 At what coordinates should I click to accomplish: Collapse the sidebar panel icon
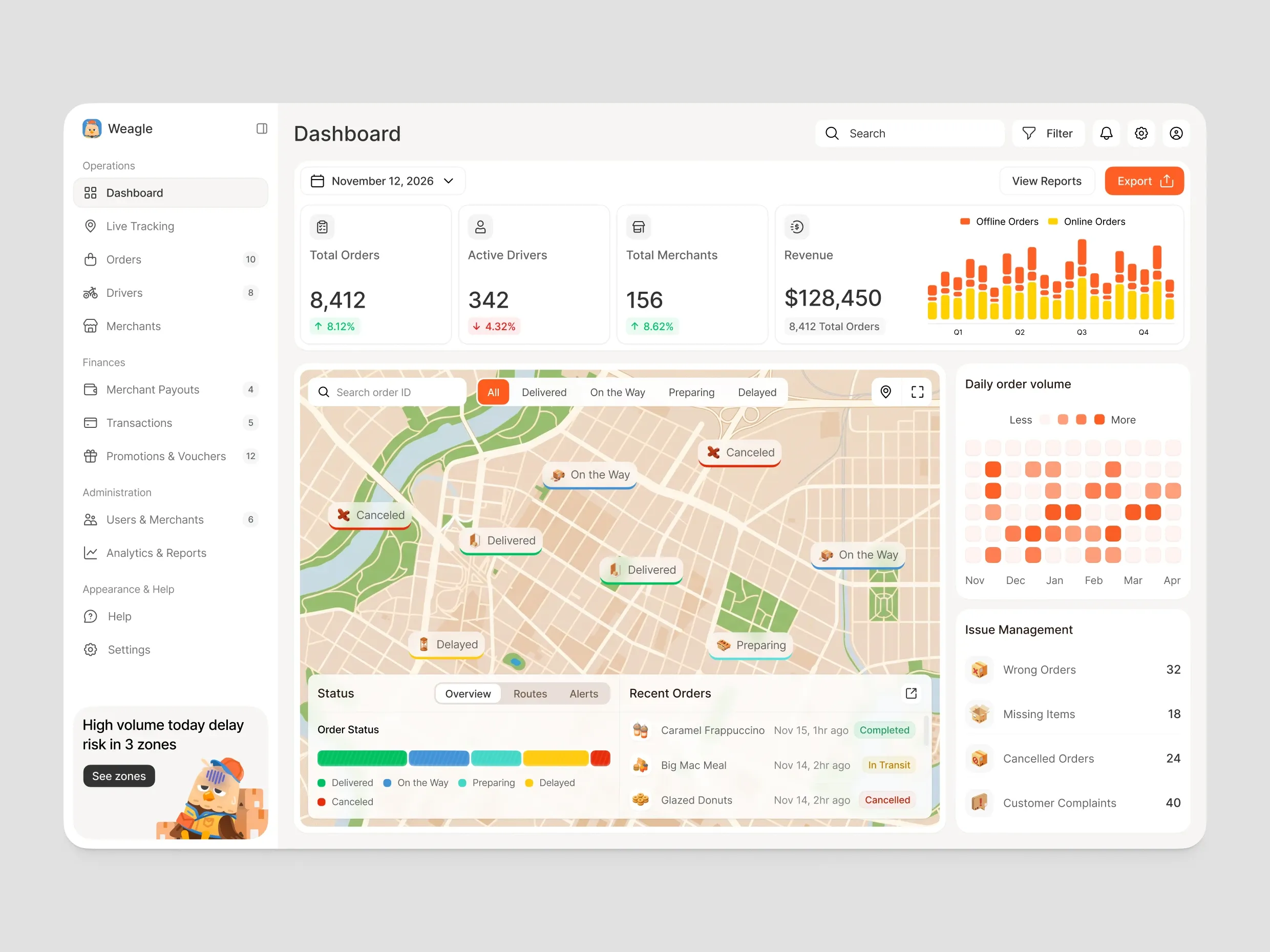click(x=262, y=128)
